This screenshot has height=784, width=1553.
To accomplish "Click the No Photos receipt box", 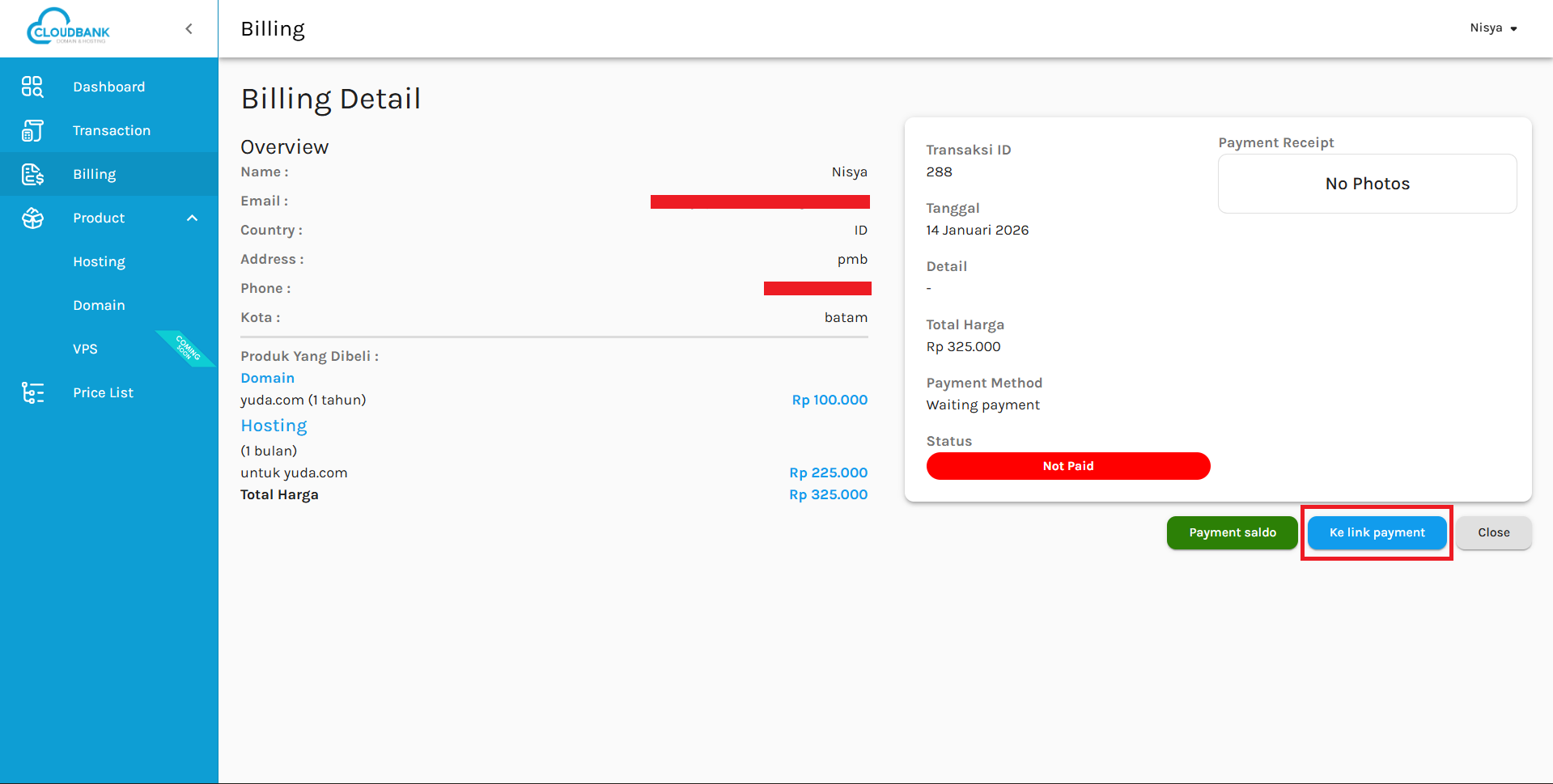I will click(x=1367, y=184).
